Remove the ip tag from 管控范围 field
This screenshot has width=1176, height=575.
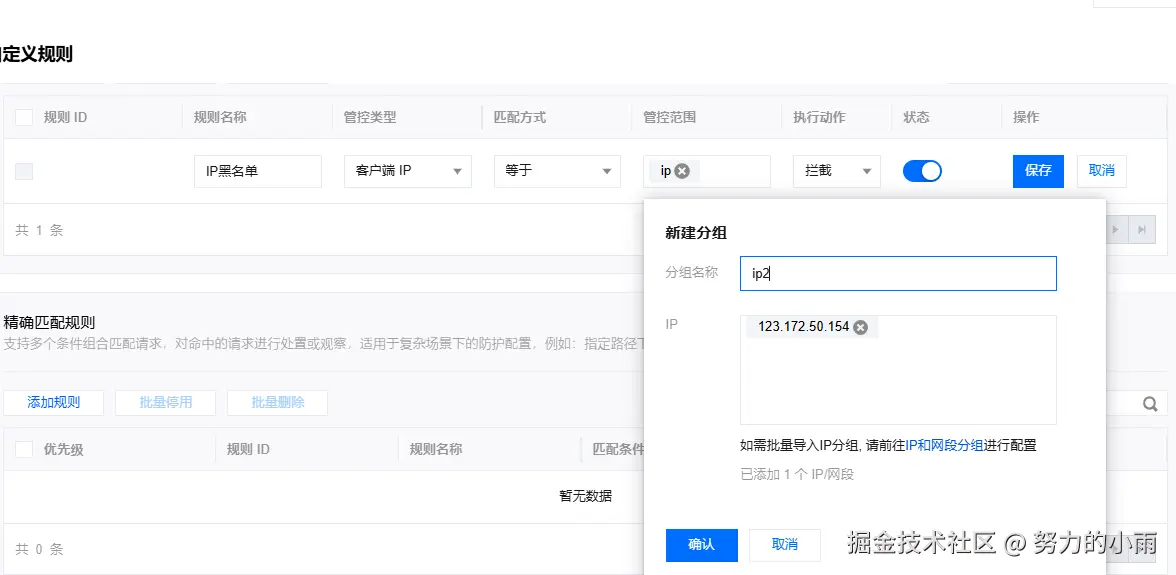681,171
